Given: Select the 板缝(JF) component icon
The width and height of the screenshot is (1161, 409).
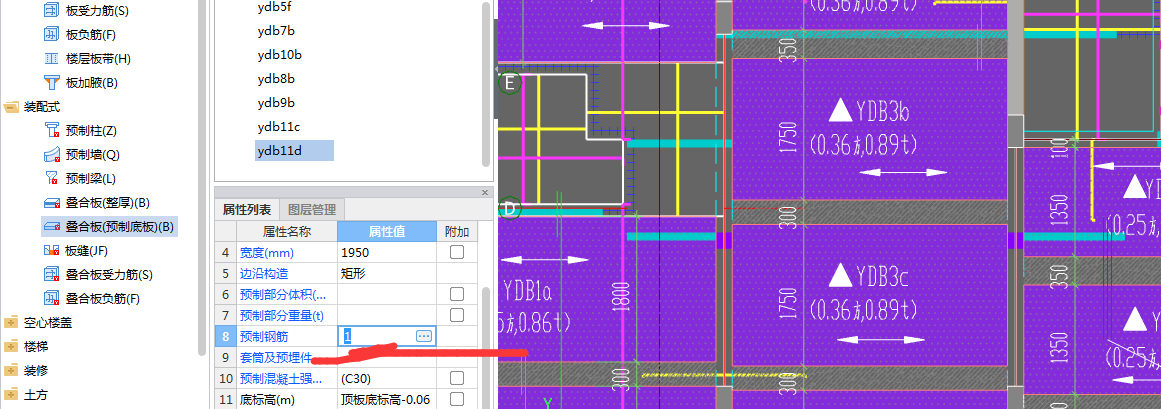Looking at the screenshot, I should [51, 250].
